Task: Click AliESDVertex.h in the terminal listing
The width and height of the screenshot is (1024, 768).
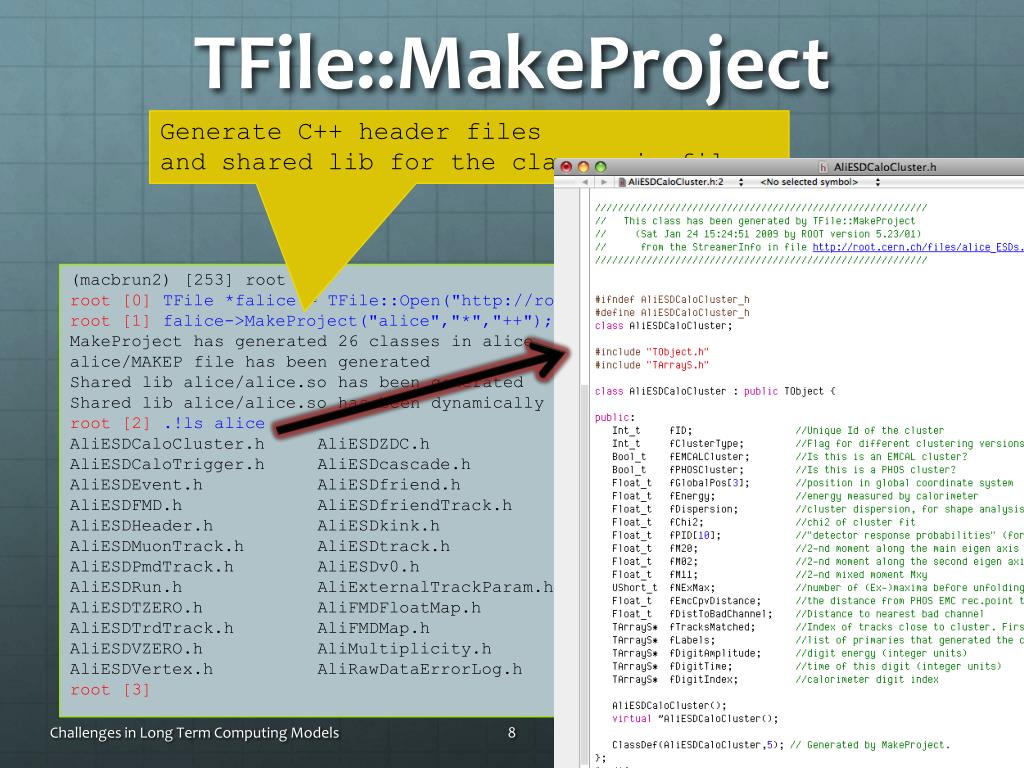Action: (141, 669)
